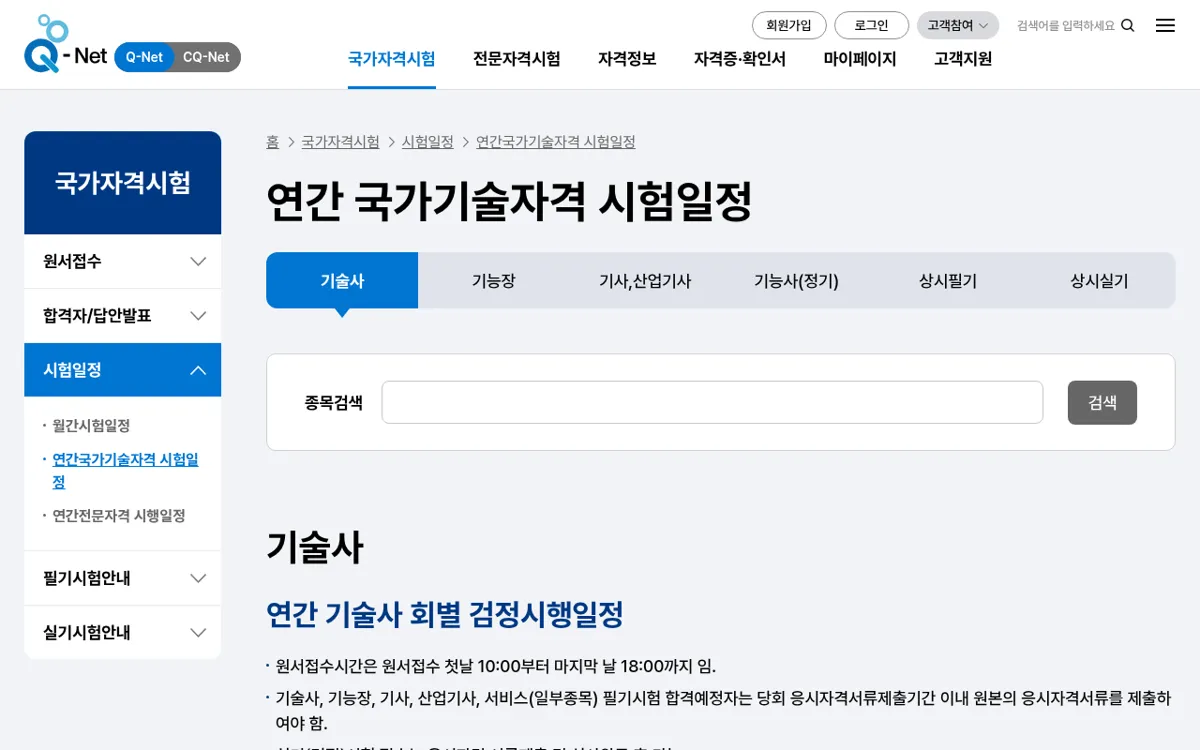Click the gray 검색 button
The height and width of the screenshot is (750, 1200).
click(1102, 402)
